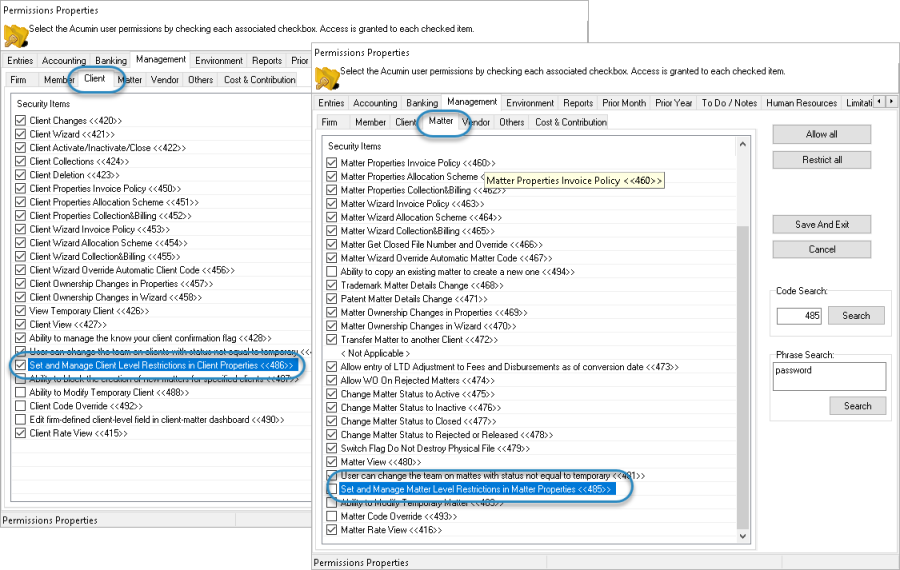Toggle Client View <<427>> checkbox

(x=20, y=324)
